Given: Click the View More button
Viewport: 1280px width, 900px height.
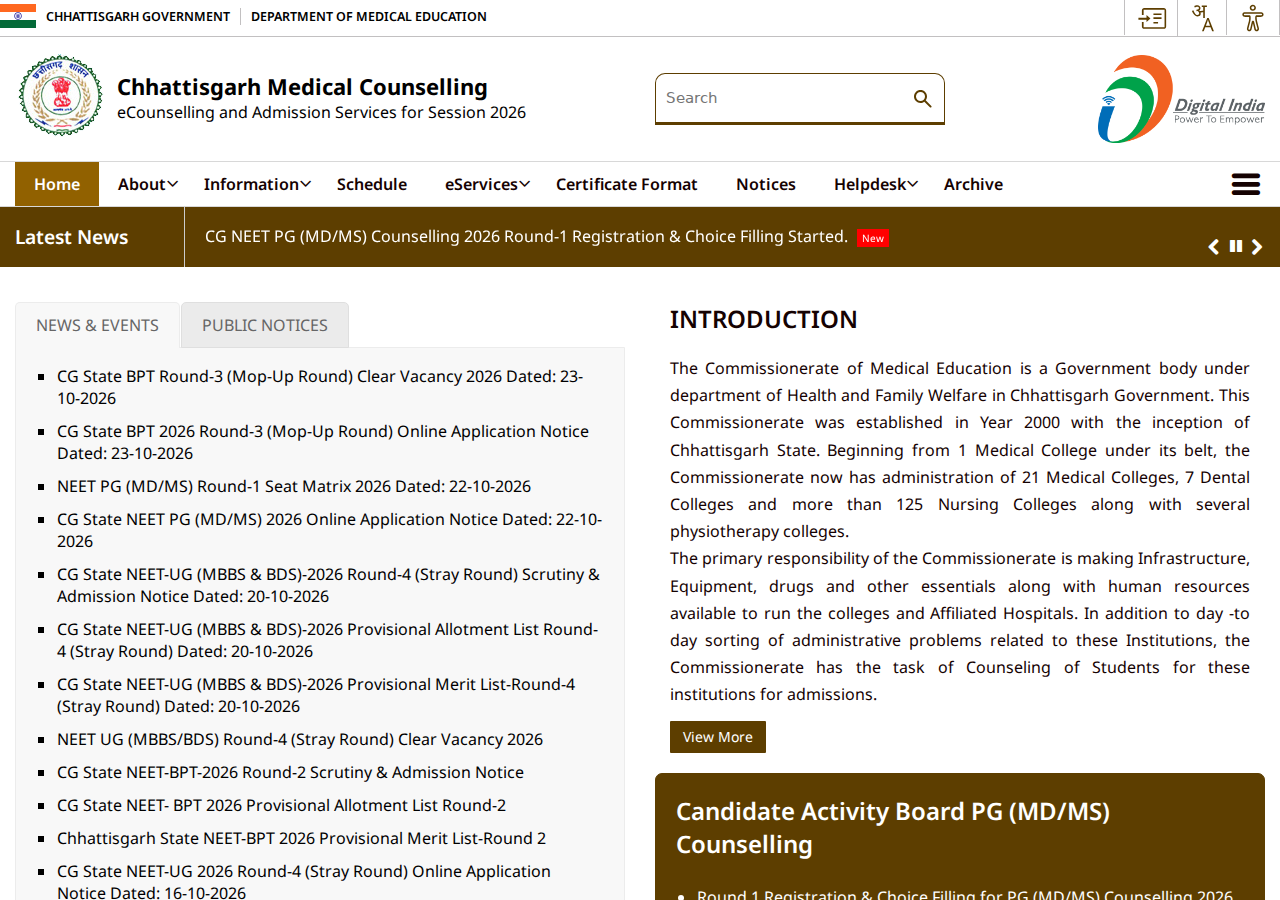Looking at the screenshot, I should click(x=718, y=737).
